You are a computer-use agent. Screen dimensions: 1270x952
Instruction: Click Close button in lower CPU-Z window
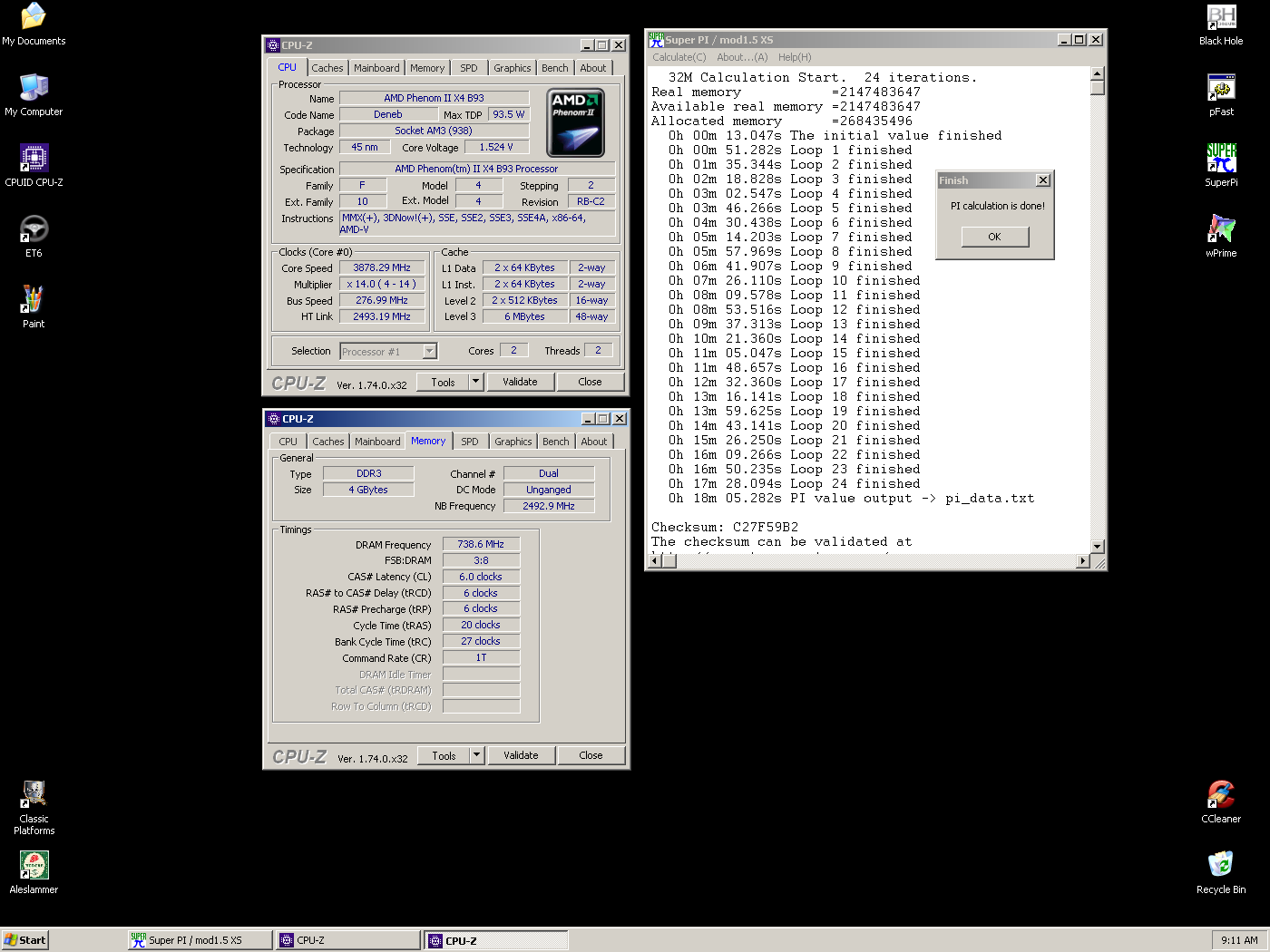point(591,755)
